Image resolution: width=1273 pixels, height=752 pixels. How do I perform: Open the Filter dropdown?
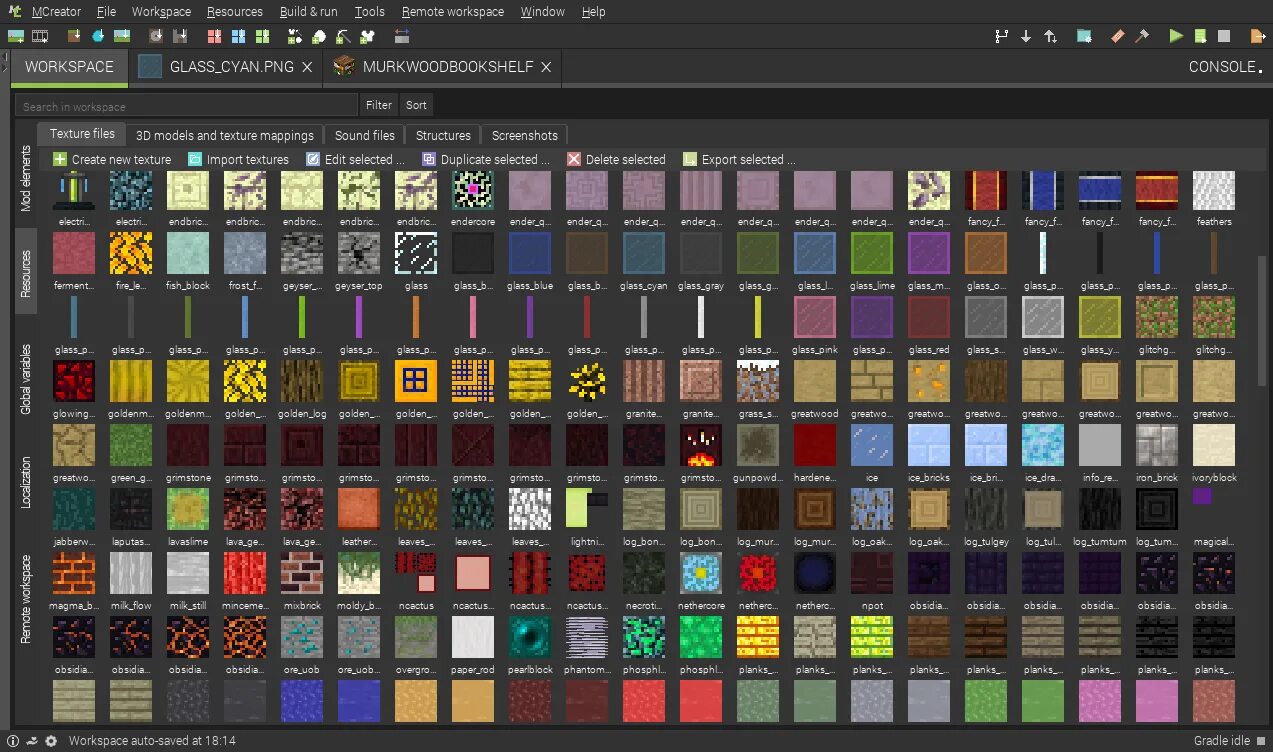(x=379, y=105)
